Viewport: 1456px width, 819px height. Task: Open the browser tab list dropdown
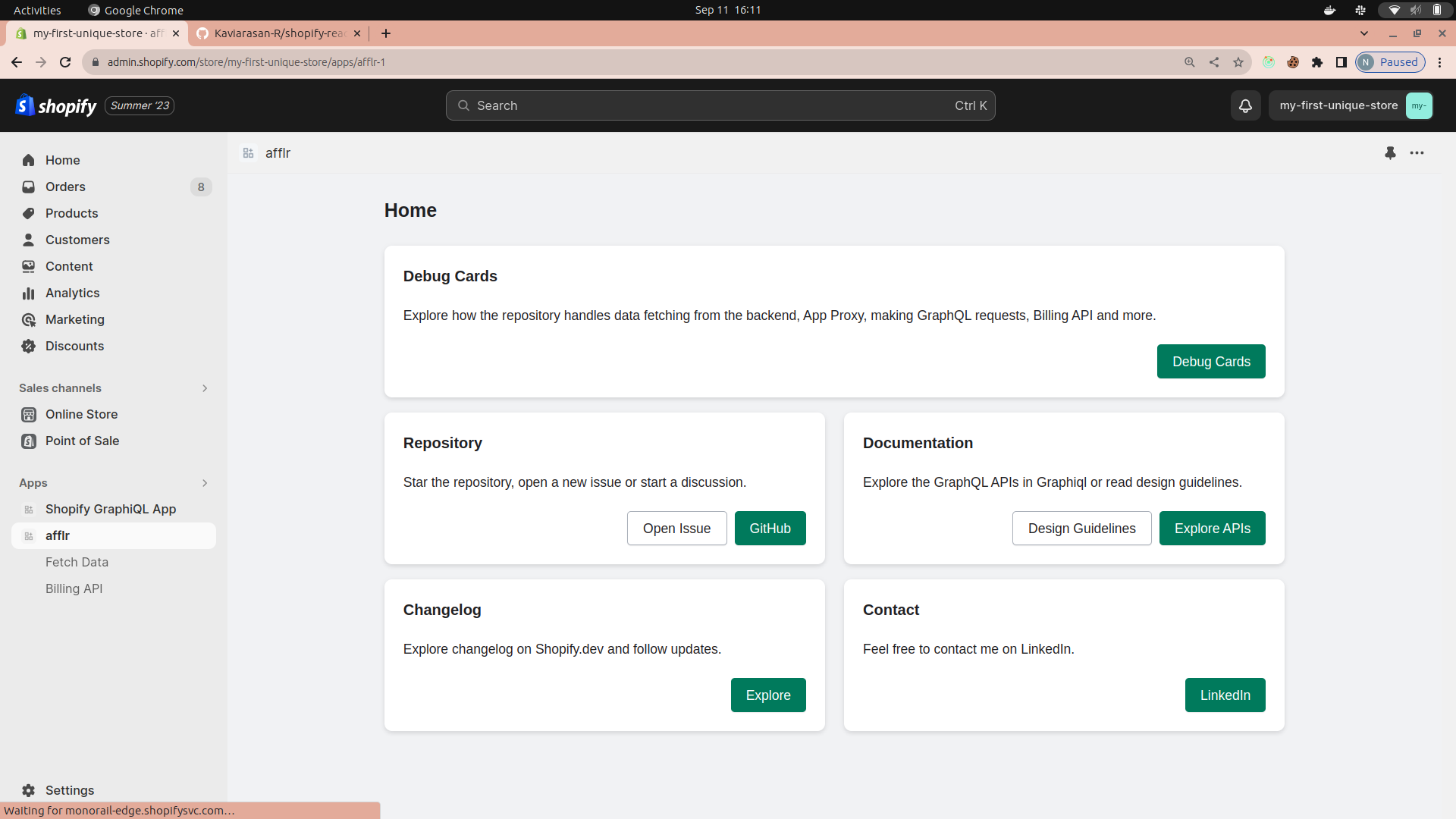coord(1365,33)
